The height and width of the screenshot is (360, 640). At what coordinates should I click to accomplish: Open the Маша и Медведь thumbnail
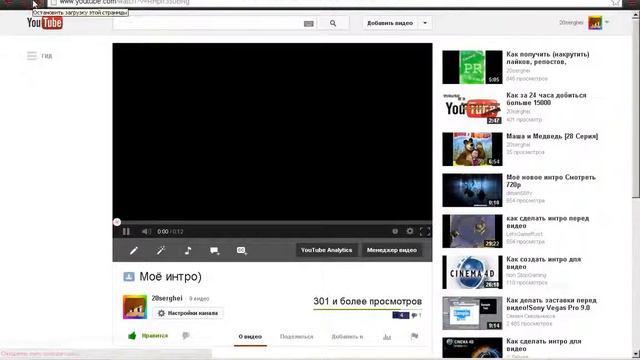pos(472,149)
